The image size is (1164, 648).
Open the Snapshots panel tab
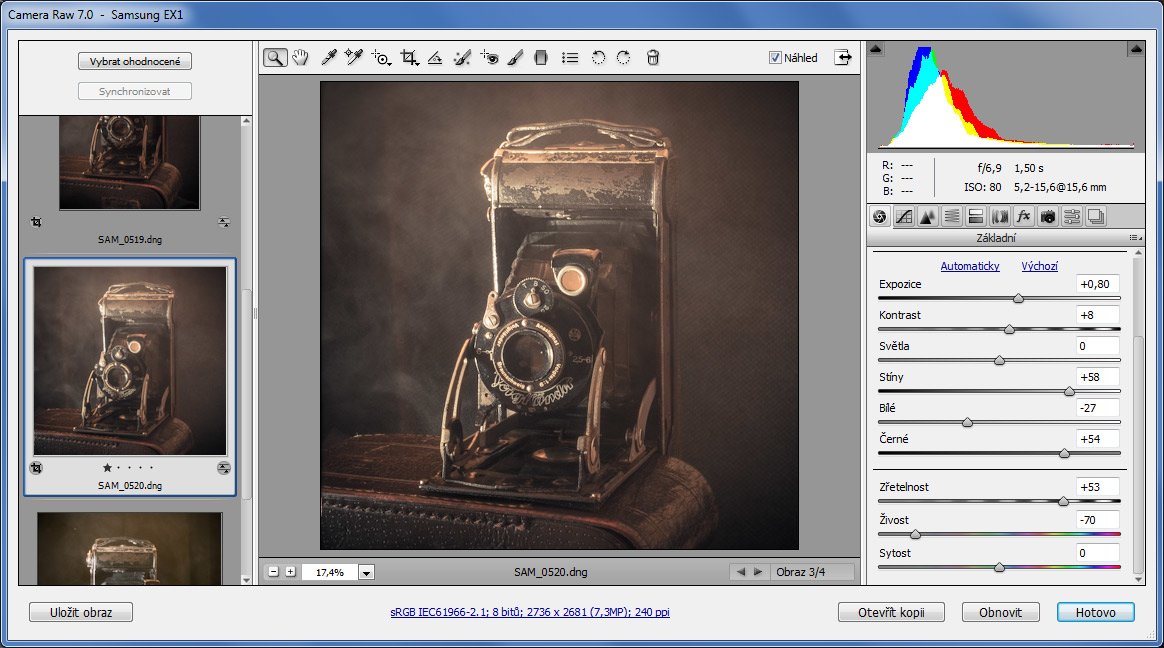tap(1096, 217)
